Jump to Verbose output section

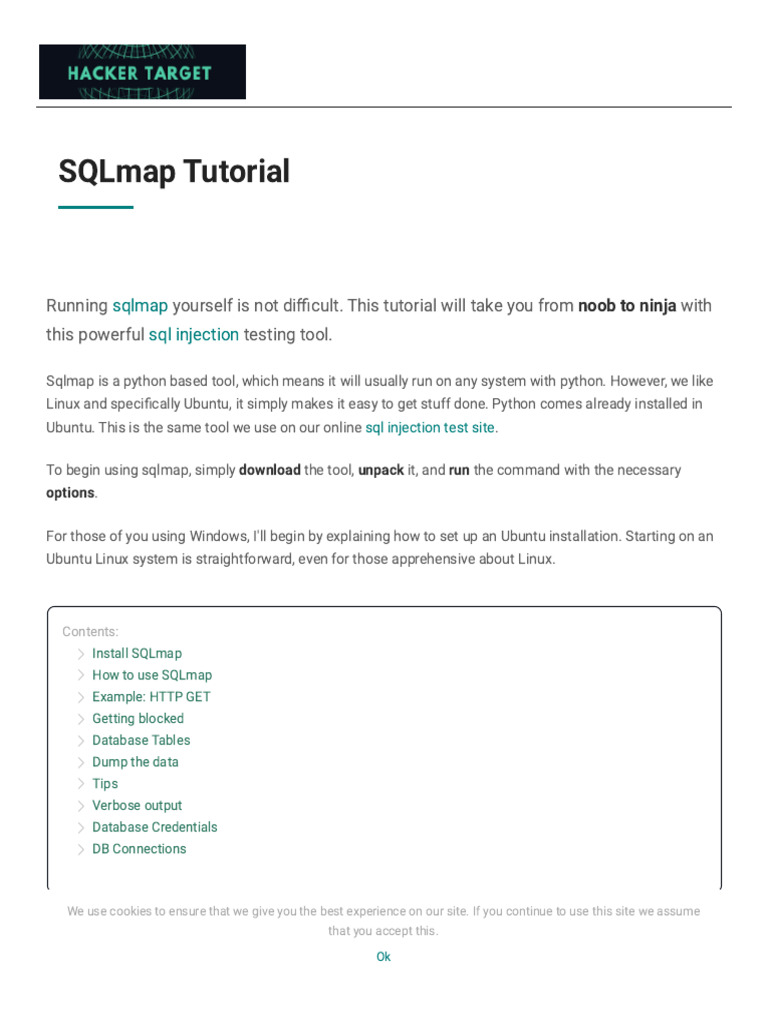pos(137,805)
